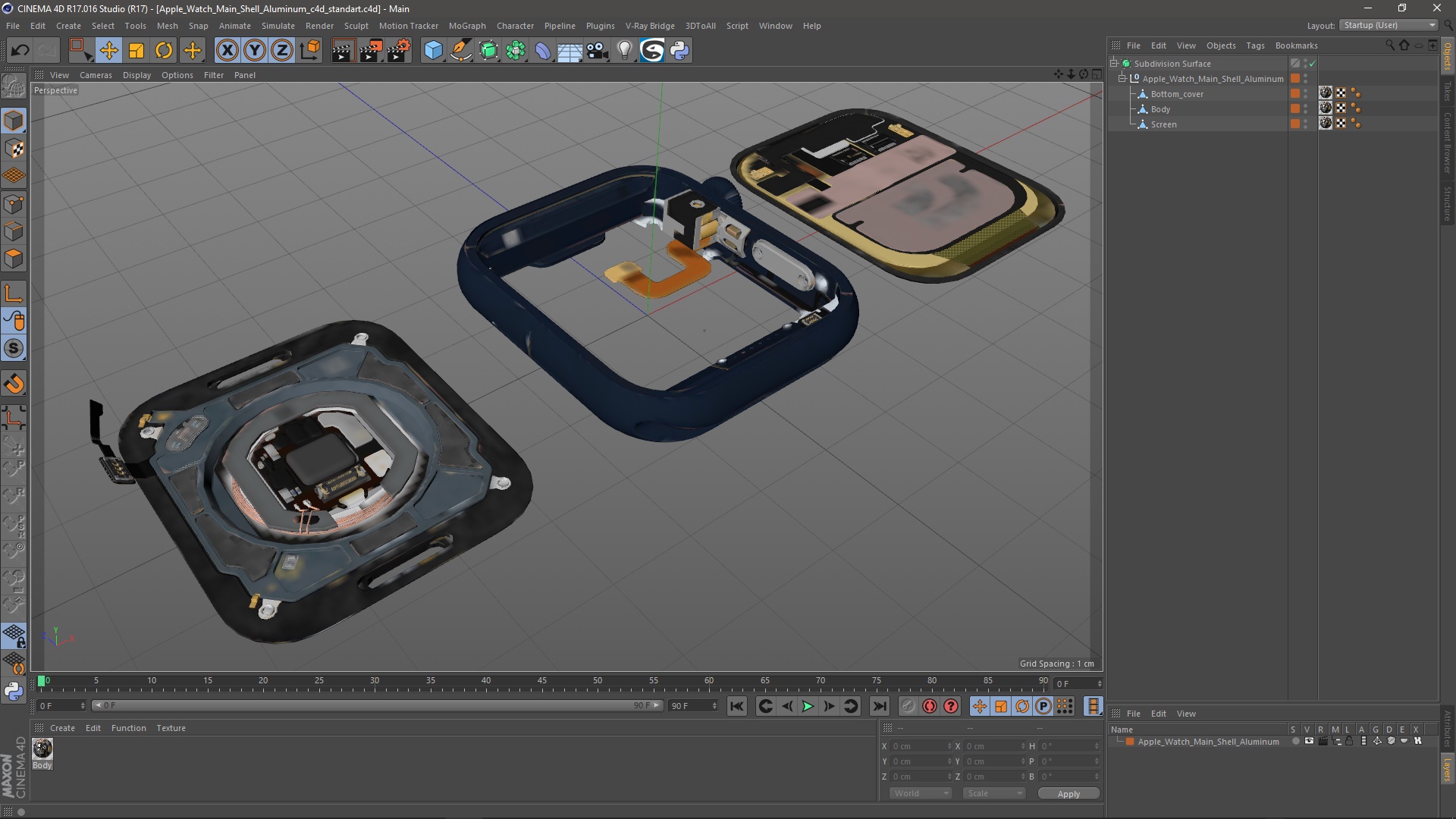Open the Simulate menu
1456x819 pixels.
278,26
